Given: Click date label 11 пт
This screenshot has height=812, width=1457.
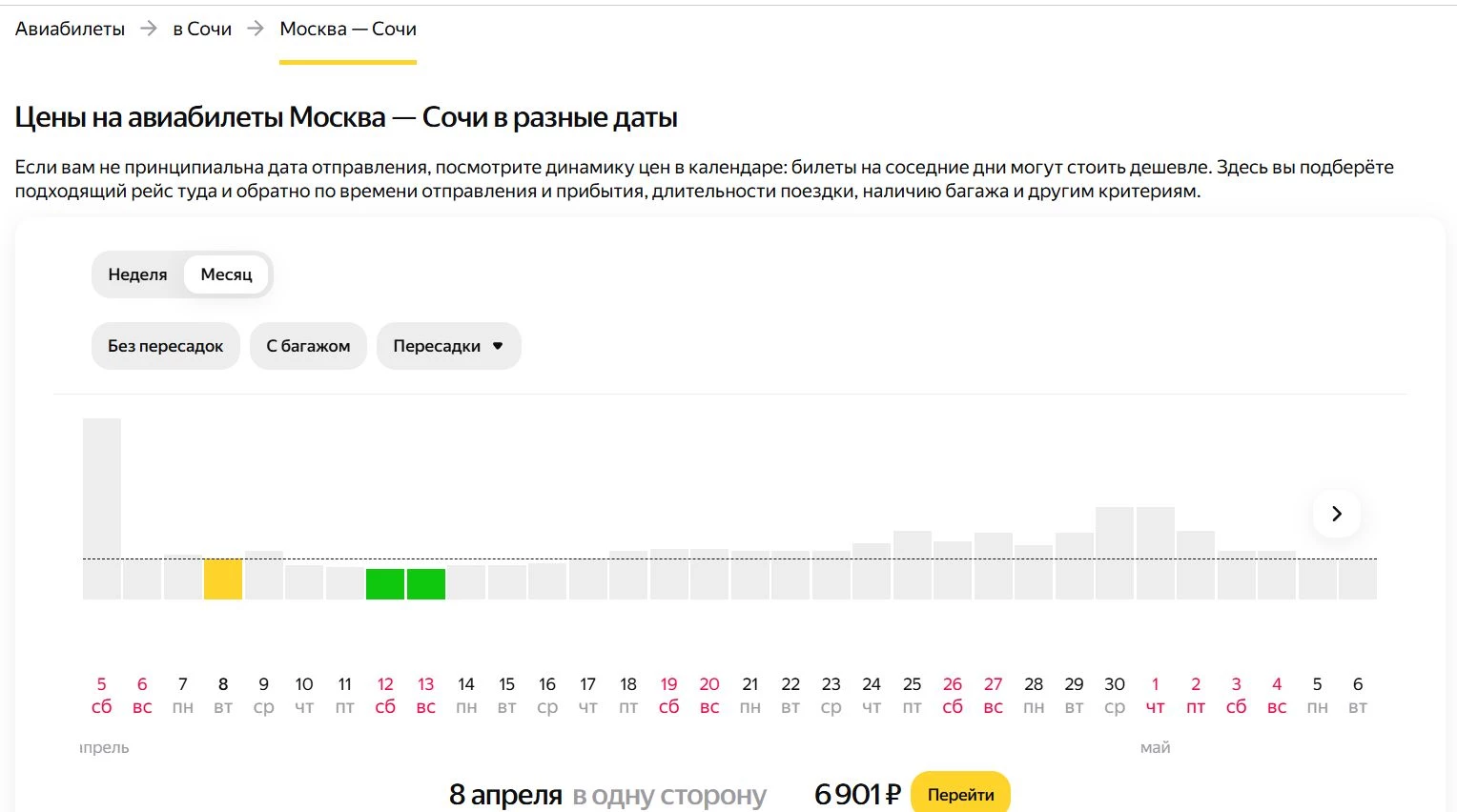Looking at the screenshot, I should 345,696.
